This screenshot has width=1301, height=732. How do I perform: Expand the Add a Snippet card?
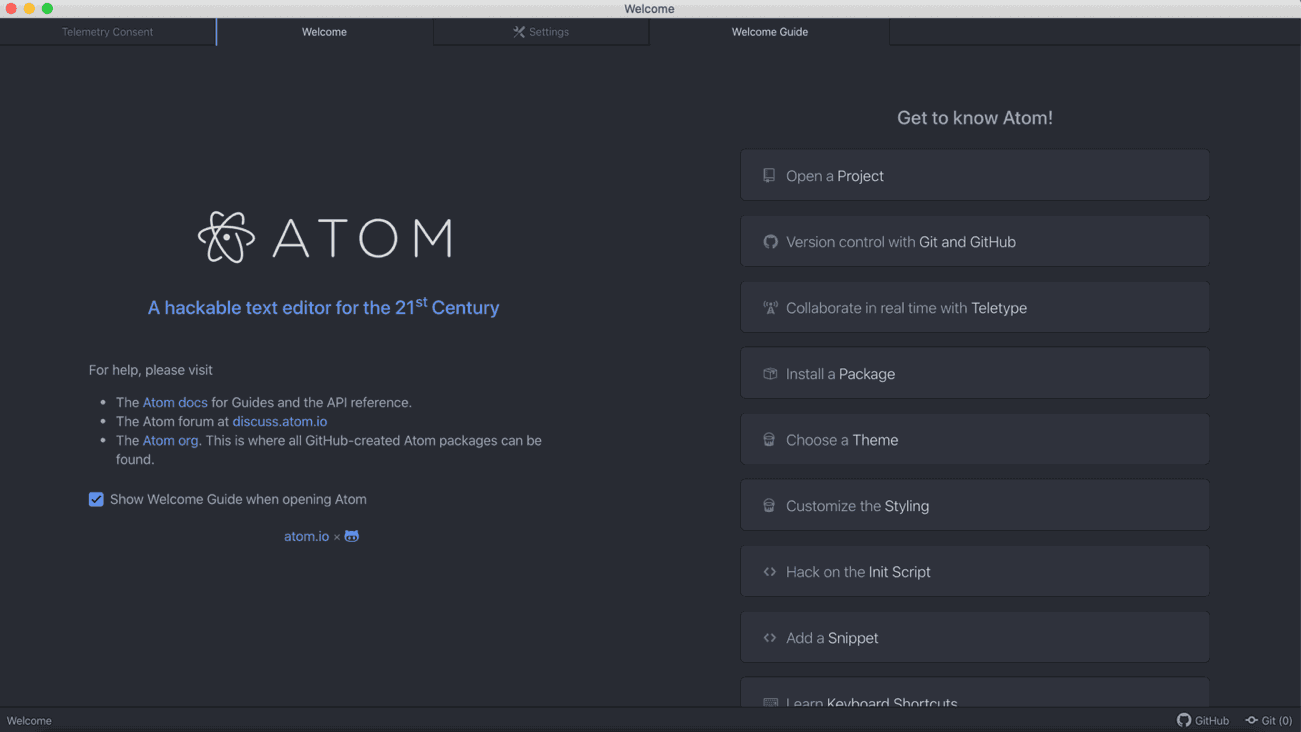[975, 637]
